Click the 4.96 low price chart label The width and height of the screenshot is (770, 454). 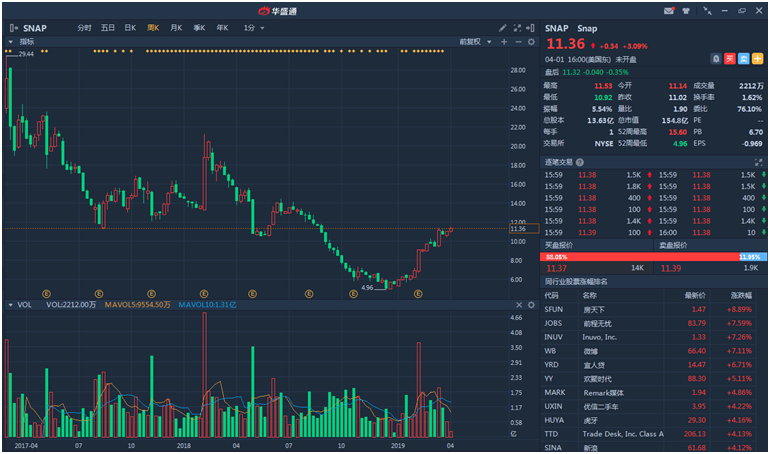367,288
